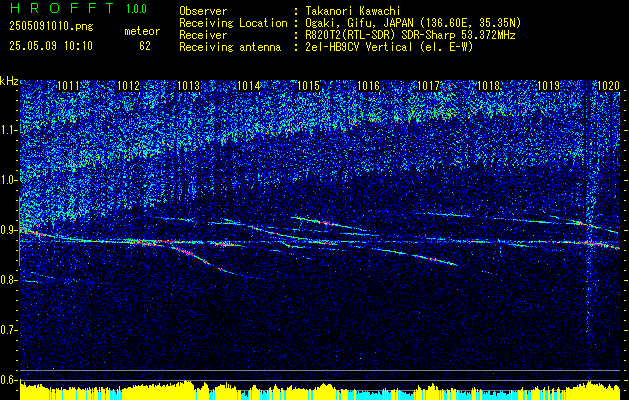Click the 'Receiving Location' label
Image resolution: width=629 pixels, height=400 pixels.
coord(233,23)
